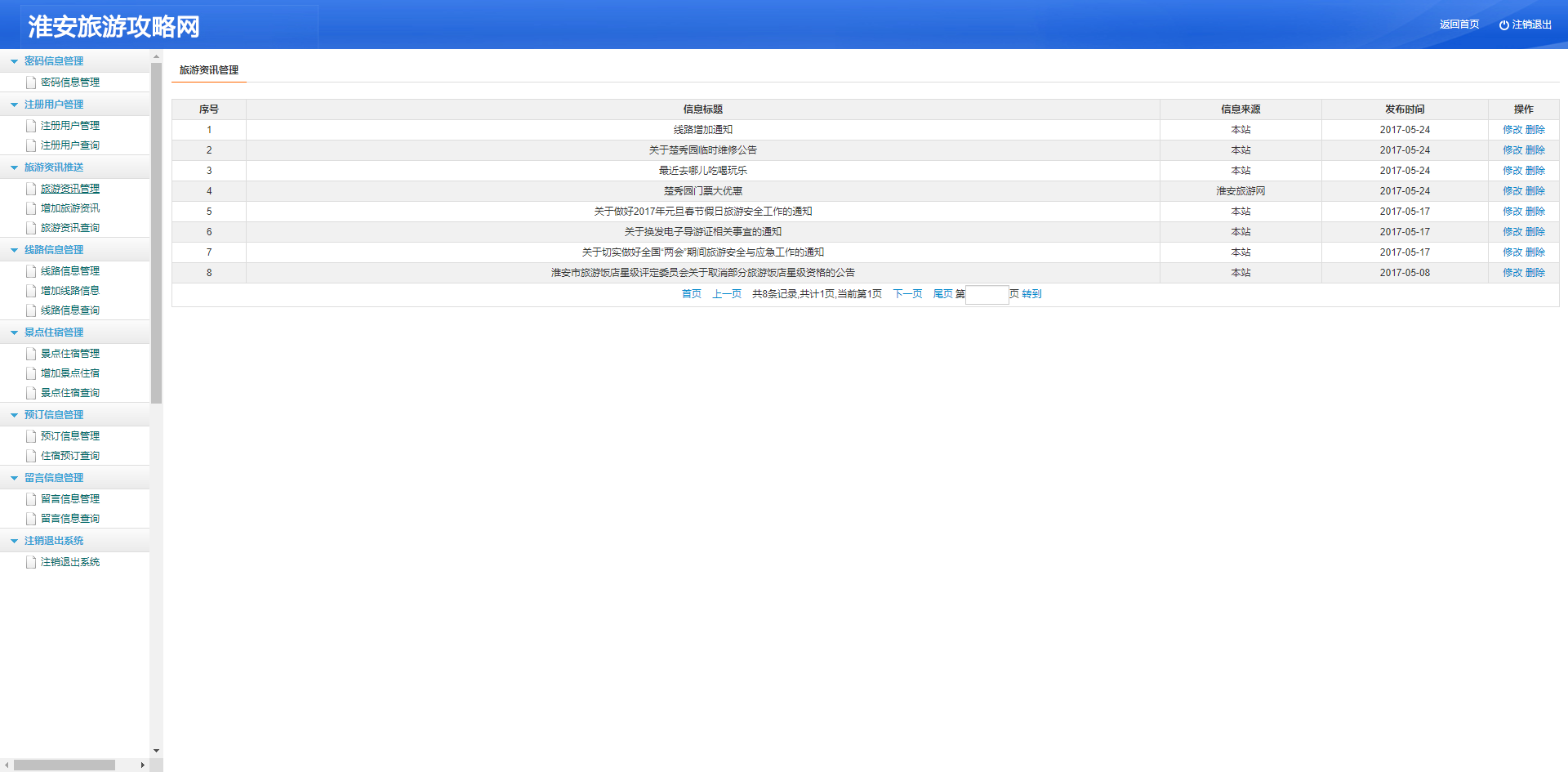Collapse the 预订信息管理 section arrow
The width and height of the screenshot is (1568, 772).
tap(14, 415)
